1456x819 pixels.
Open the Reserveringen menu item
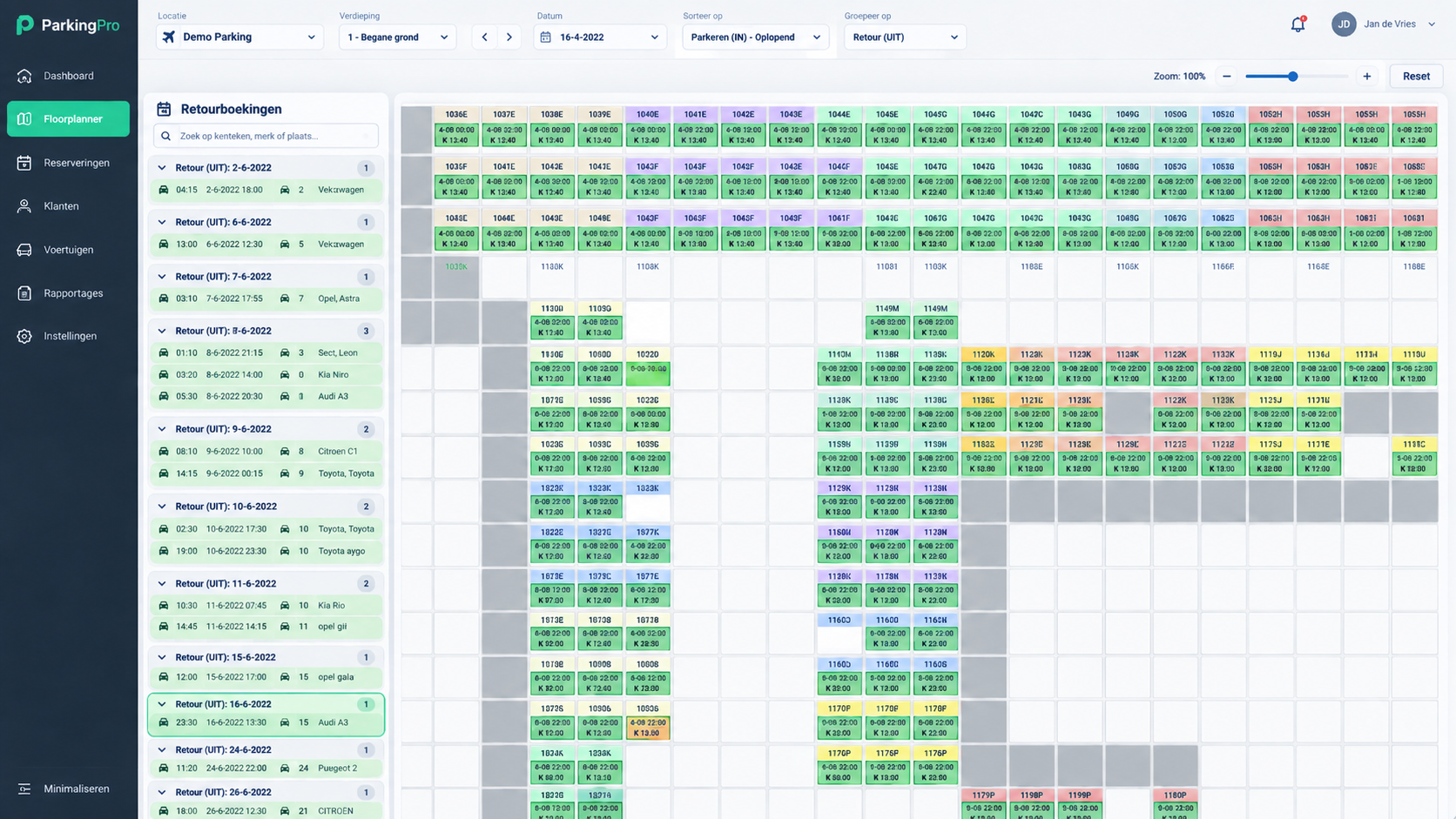[x=68, y=163]
